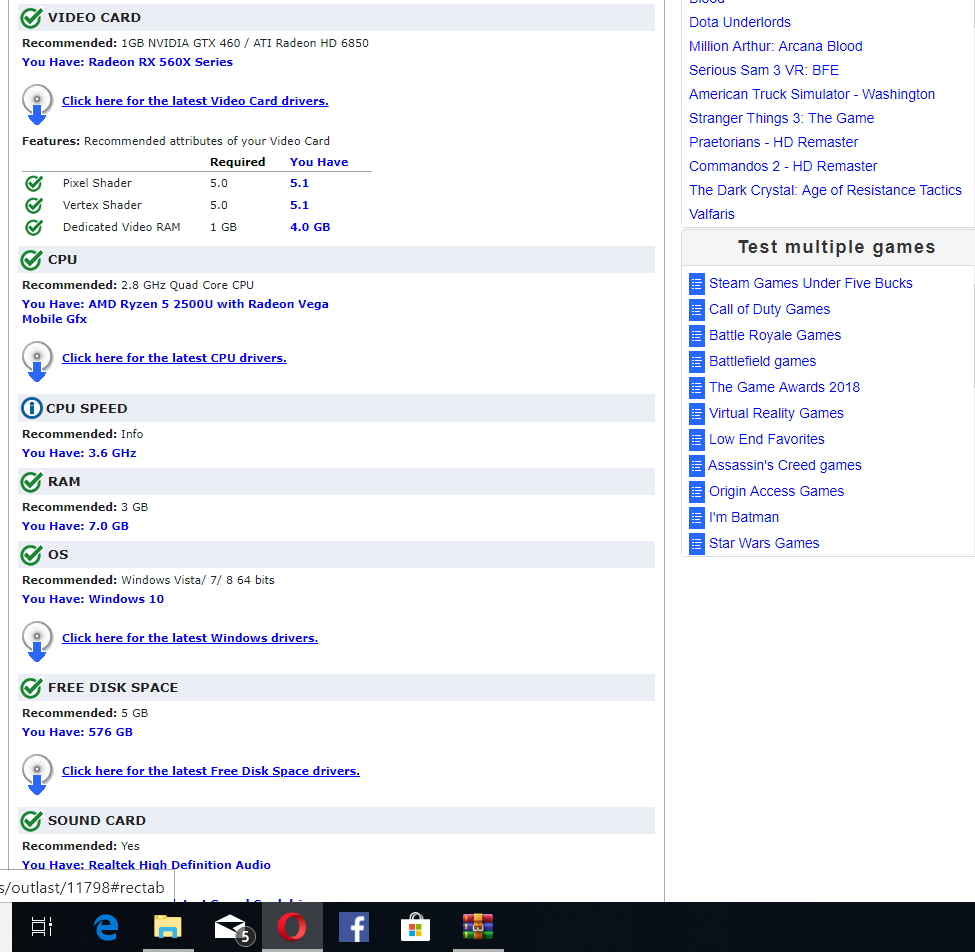Click the green check next to CPU heading
The width and height of the screenshot is (975, 952).
point(32,259)
